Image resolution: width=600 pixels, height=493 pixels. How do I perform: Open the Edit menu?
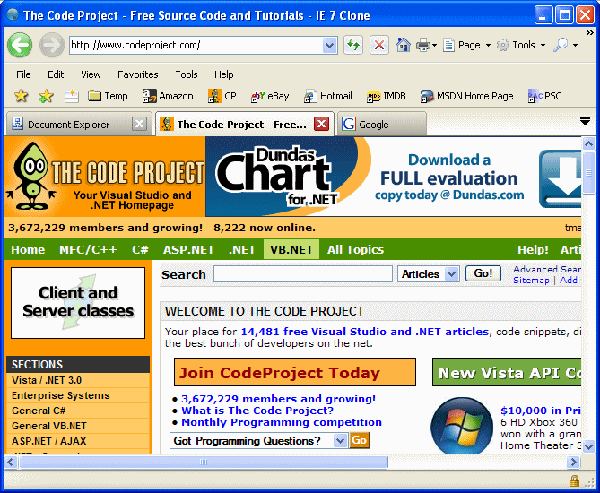[x=55, y=74]
